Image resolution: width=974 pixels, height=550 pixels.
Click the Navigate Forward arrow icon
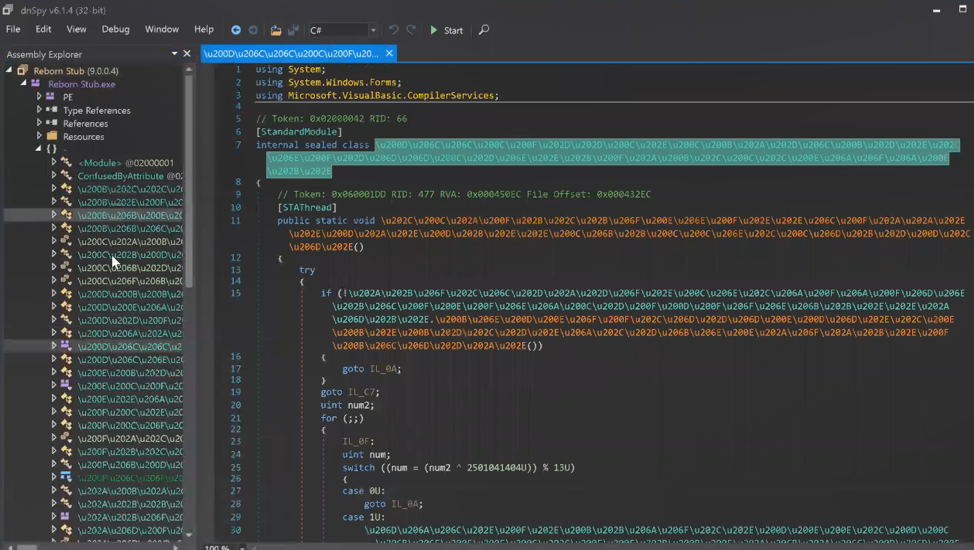[x=253, y=30]
